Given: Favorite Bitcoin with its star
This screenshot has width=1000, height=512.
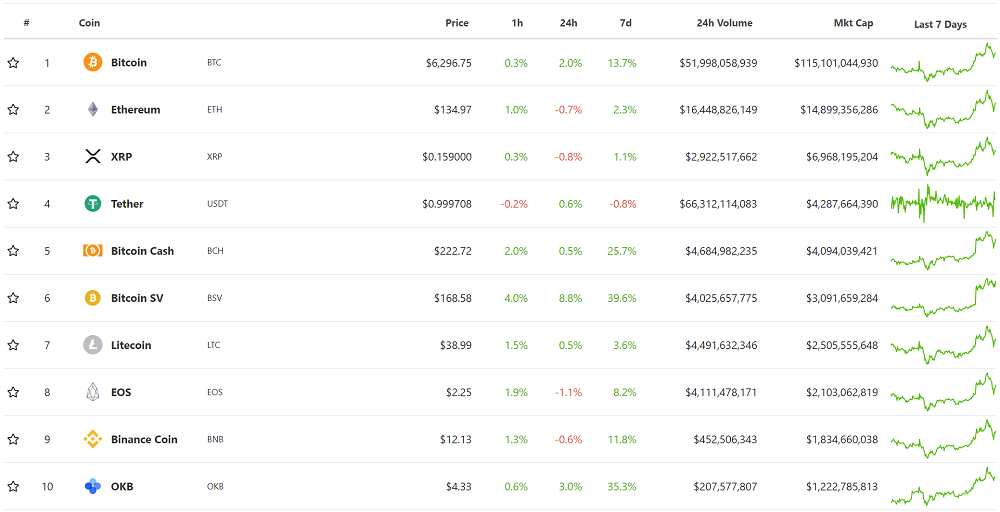Looking at the screenshot, I should [13, 62].
